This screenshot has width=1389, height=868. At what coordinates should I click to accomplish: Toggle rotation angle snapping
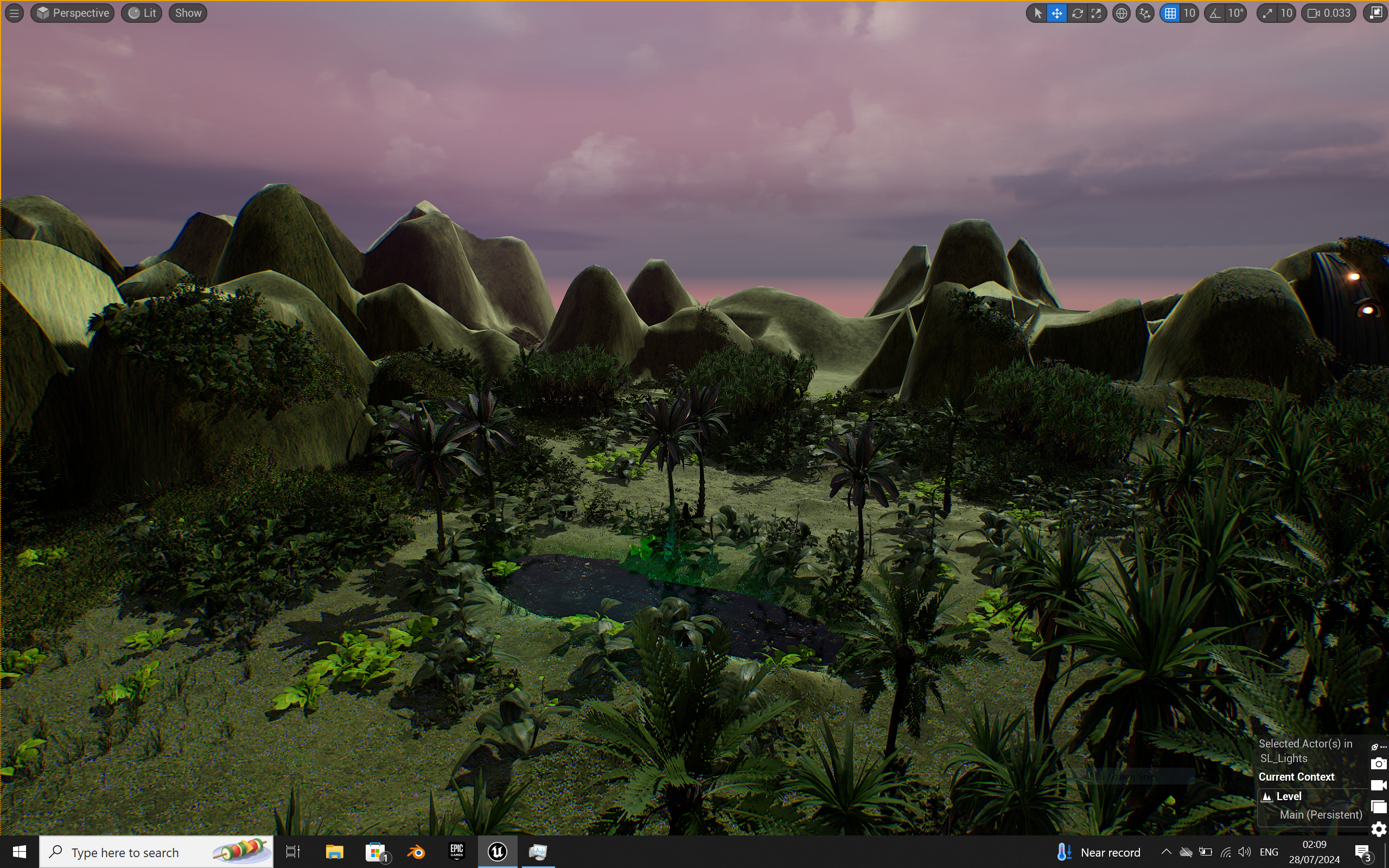point(1215,13)
